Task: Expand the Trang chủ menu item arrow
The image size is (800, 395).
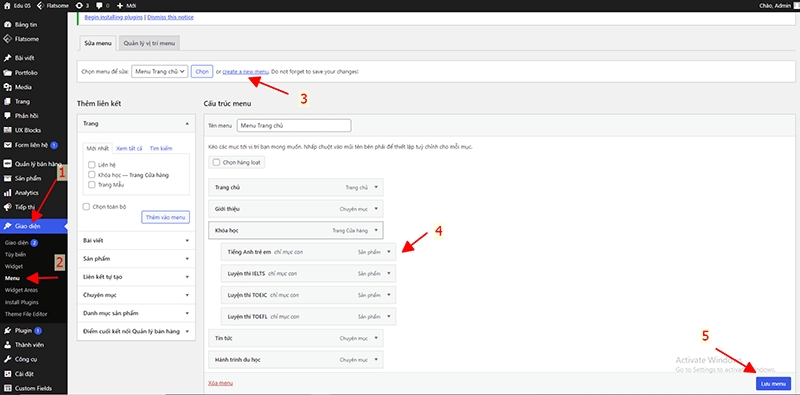Action: [x=376, y=187]
